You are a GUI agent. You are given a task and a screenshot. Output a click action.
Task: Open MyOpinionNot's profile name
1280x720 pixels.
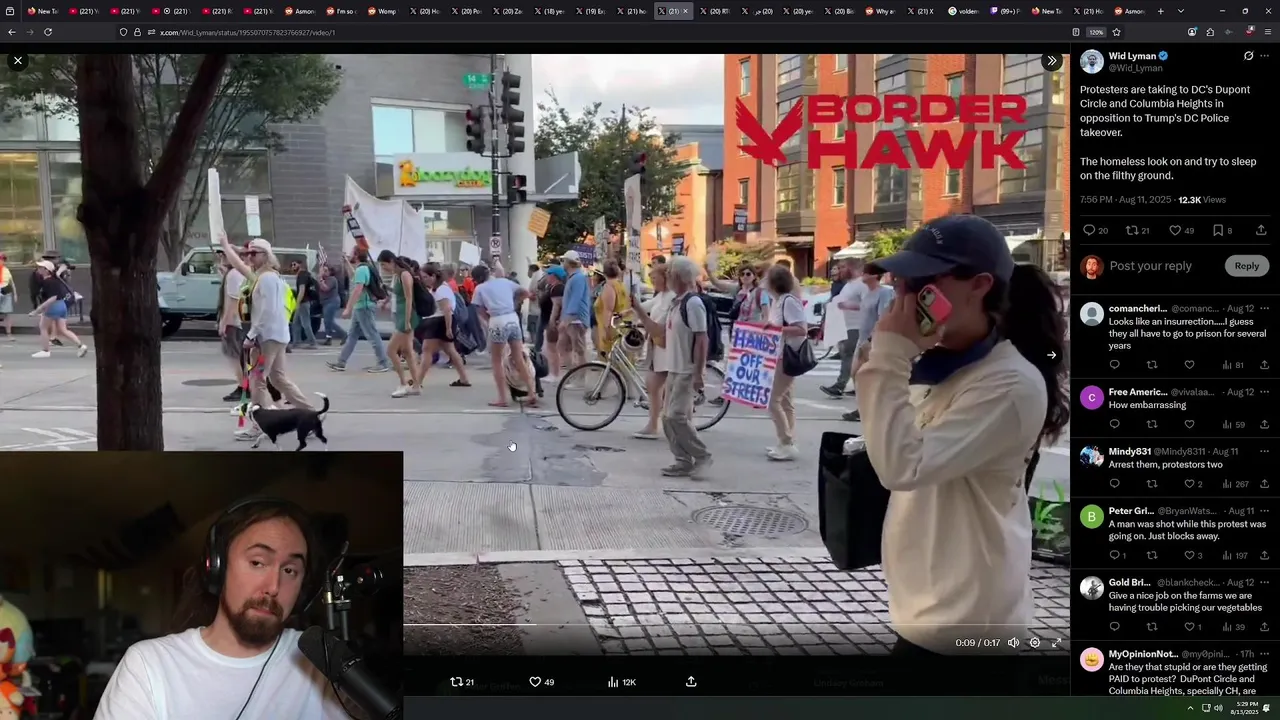1143,654
